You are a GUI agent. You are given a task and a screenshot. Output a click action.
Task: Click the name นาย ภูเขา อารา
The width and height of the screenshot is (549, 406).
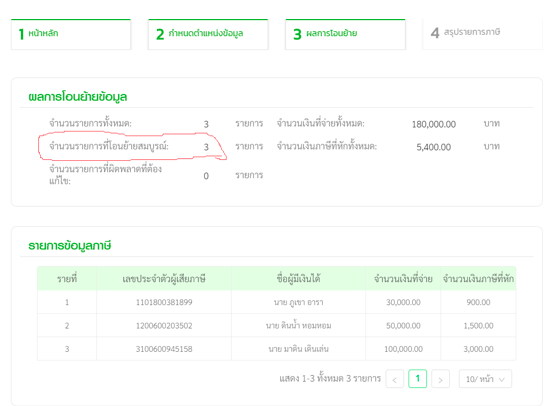298,302
